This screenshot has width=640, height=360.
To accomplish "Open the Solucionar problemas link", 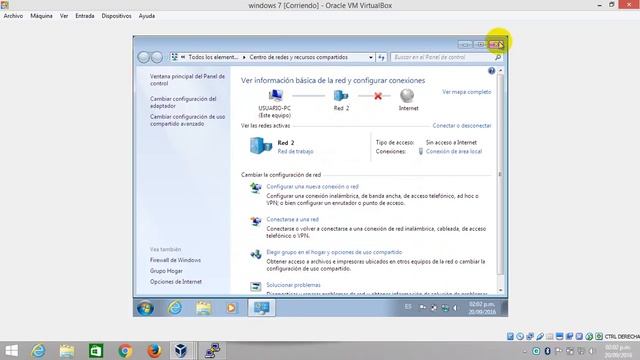I will 293,285.
